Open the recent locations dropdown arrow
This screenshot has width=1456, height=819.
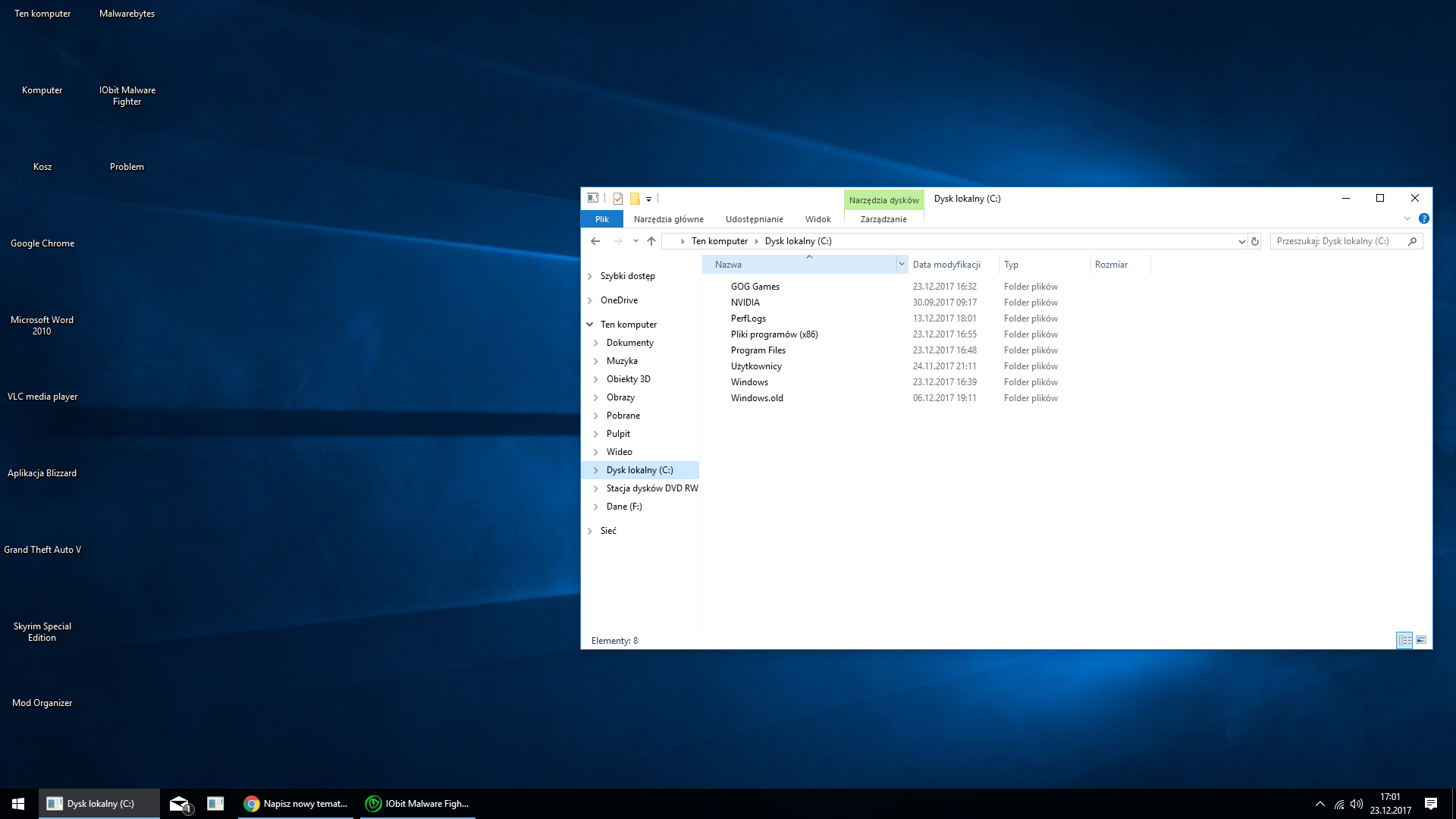[x=635, y=241]
